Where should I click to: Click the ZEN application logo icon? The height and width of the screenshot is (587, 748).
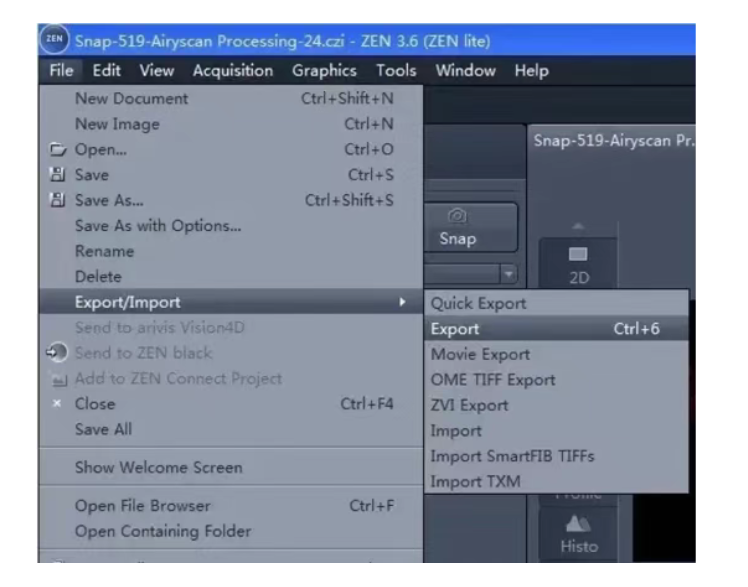click(54, 41)
